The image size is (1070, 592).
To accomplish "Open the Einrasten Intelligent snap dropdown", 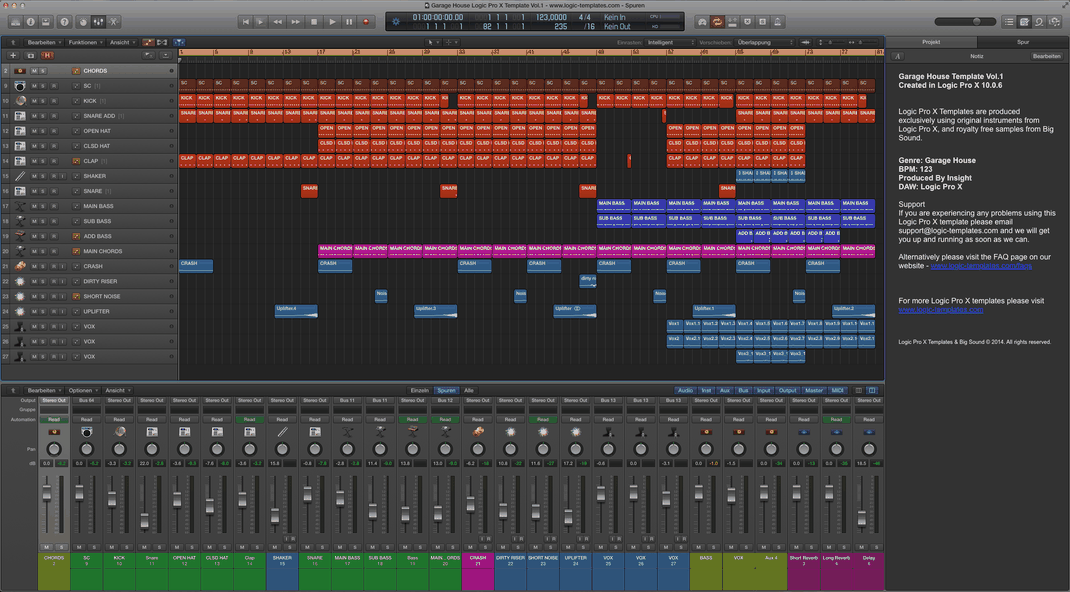I will [x=670, y=42].
